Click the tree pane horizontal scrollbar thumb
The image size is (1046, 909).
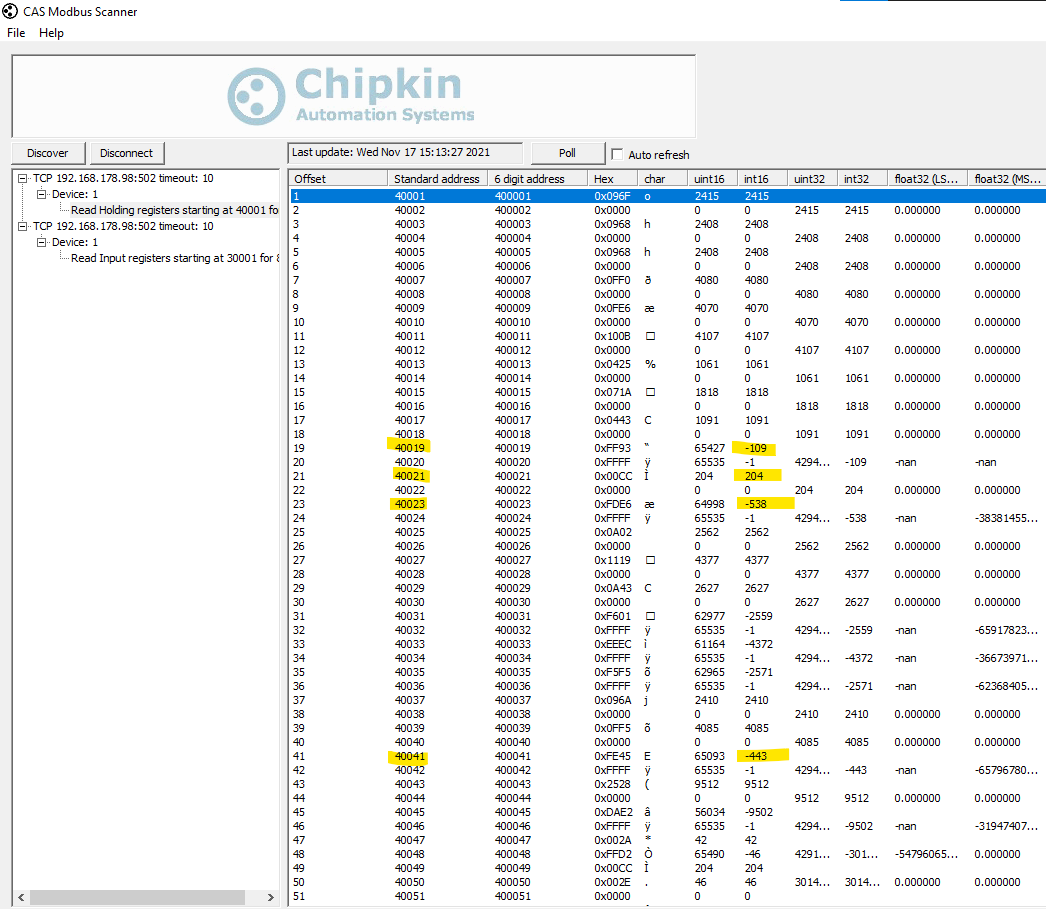pyautogui.click(x=137, y=897)
